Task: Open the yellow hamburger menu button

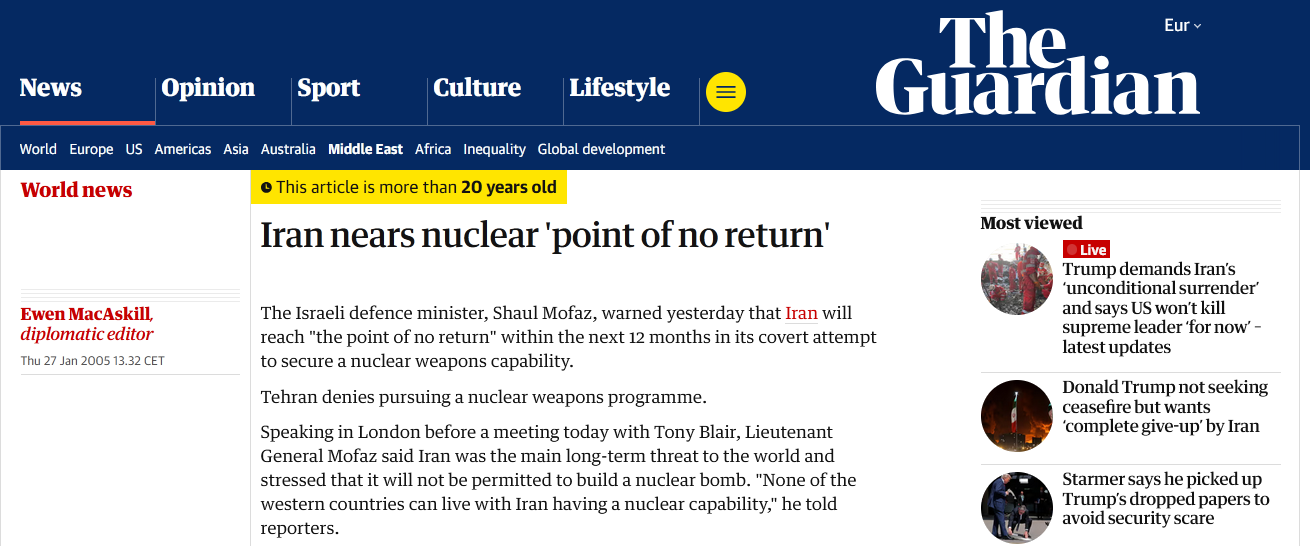Action: click(x=726, y=92)
